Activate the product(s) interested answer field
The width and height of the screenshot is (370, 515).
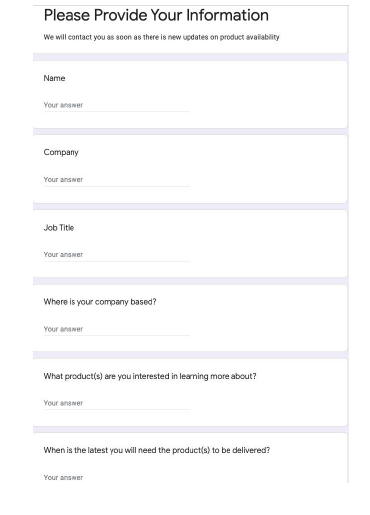pyautogui.click(x=117, y=403)
